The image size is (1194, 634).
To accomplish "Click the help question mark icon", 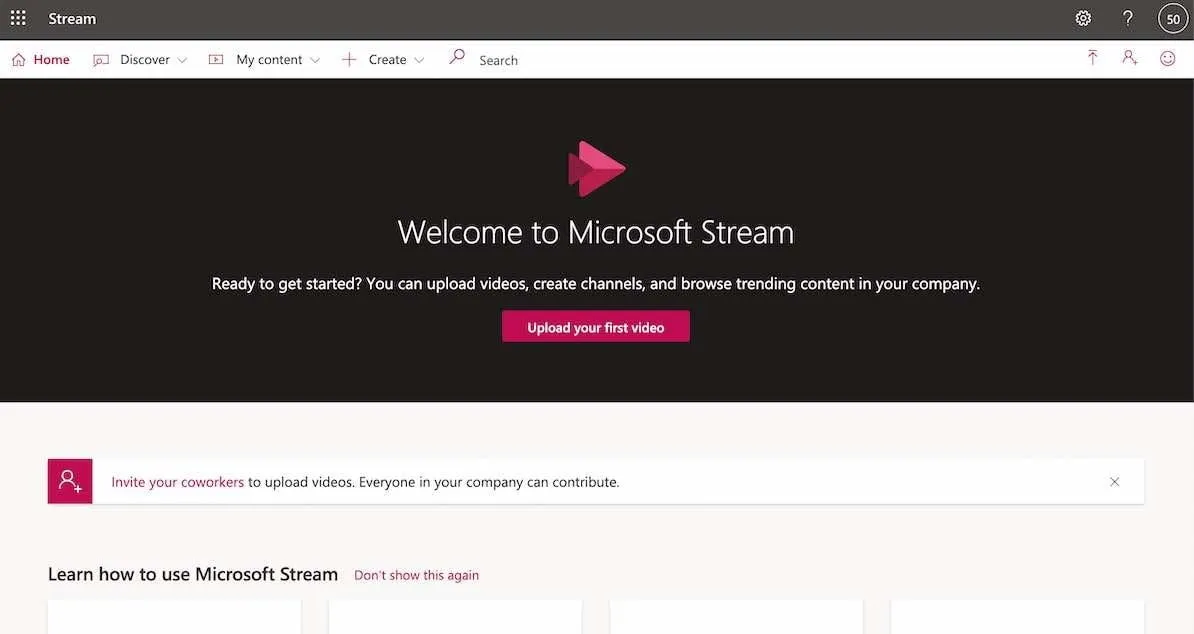I will (1128, 19).
